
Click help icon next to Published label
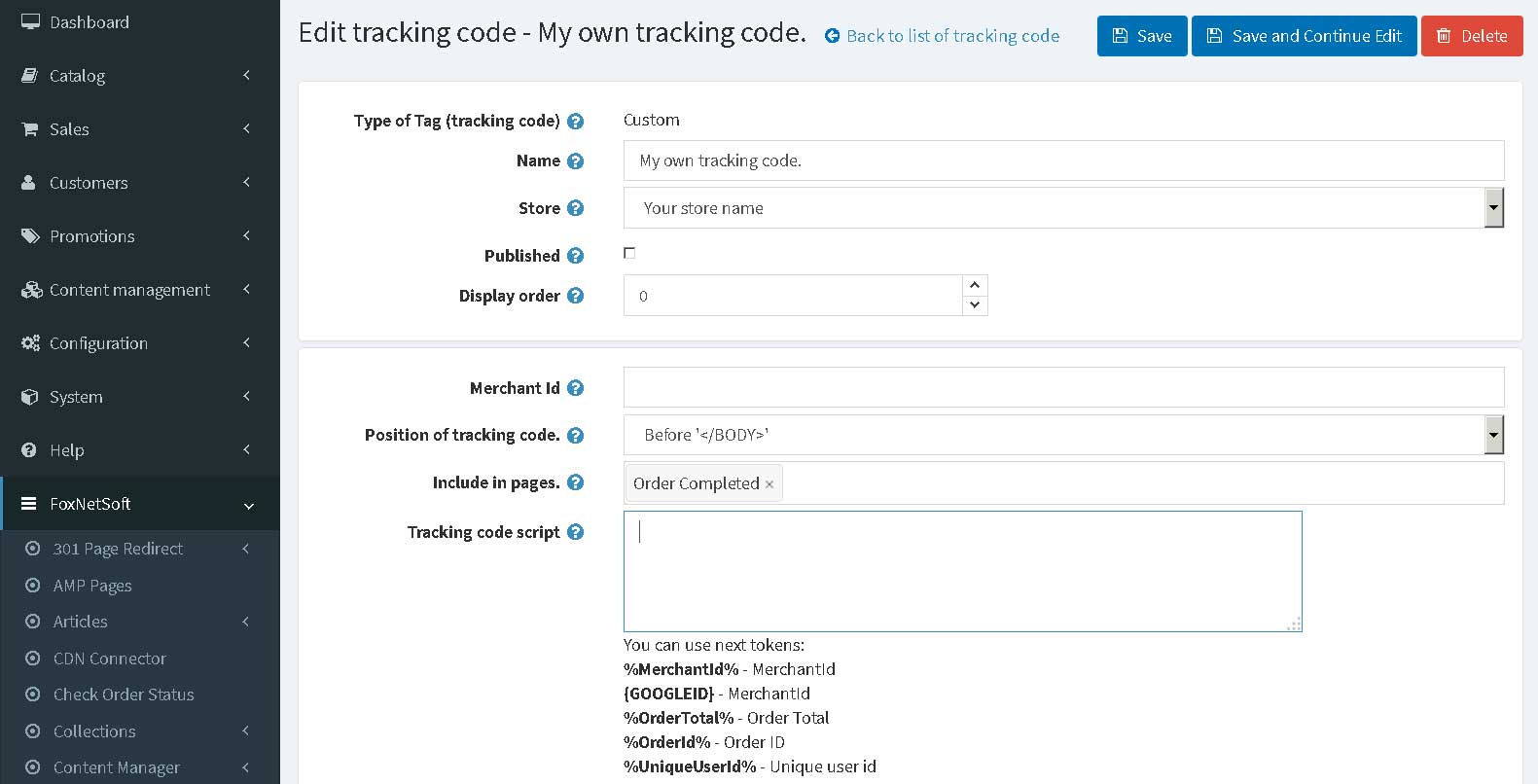point(575,256)
